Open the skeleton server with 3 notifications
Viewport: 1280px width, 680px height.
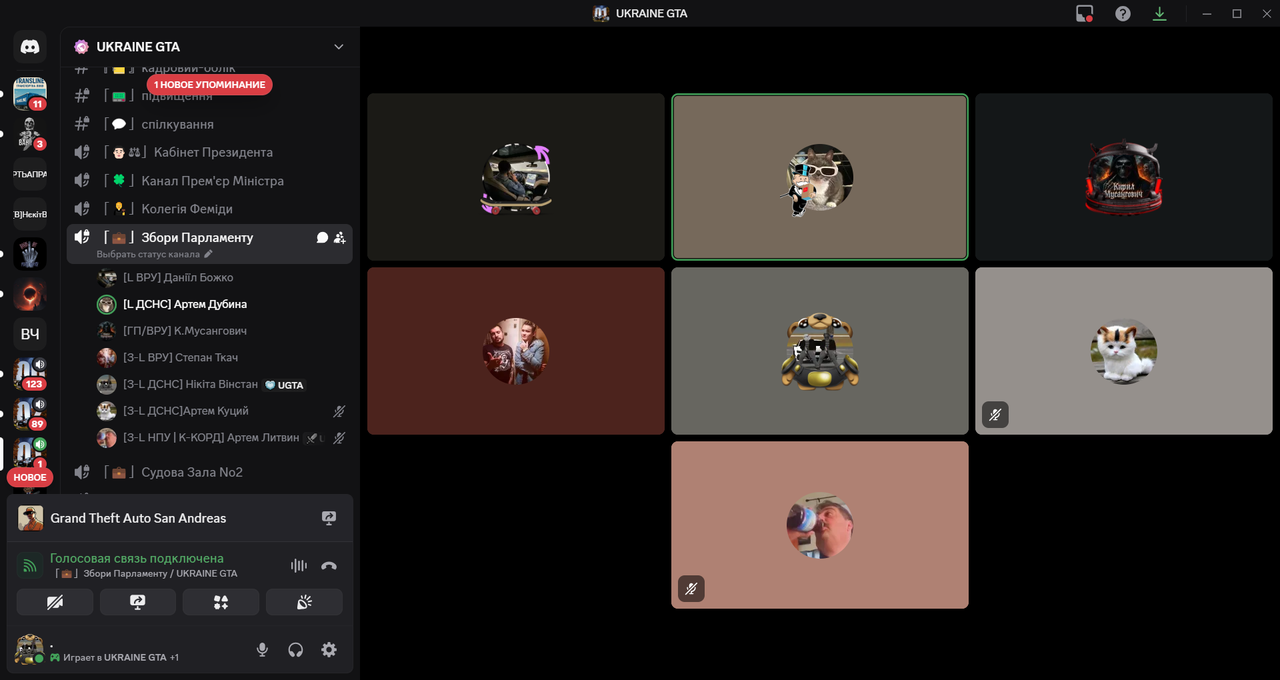(x=30, y=133)
